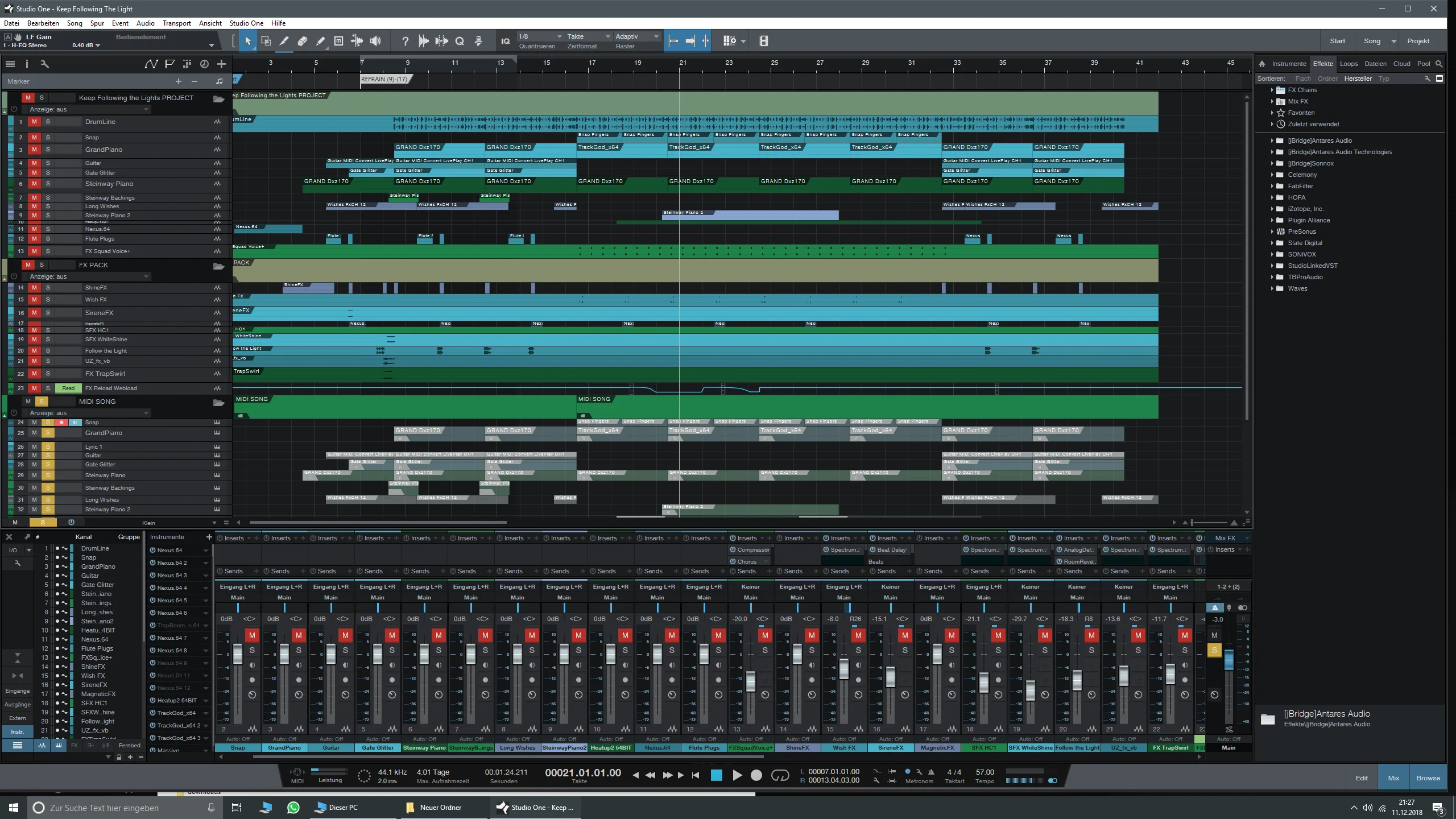Screen dimensions: 1456x819
Task: Click the loop transport icon
Action: click(x=780, y=775)
